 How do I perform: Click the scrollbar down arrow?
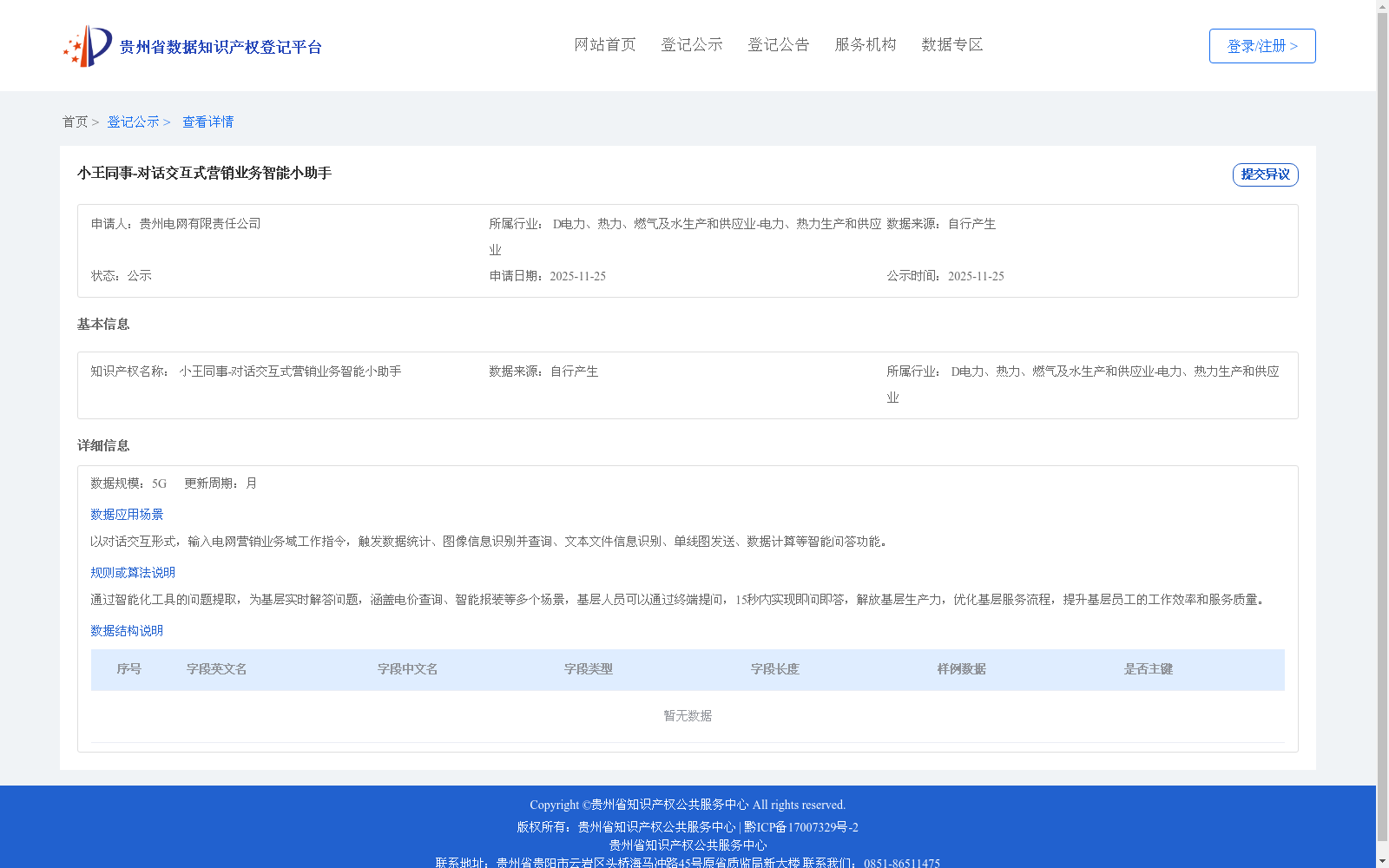(1383, 861)
